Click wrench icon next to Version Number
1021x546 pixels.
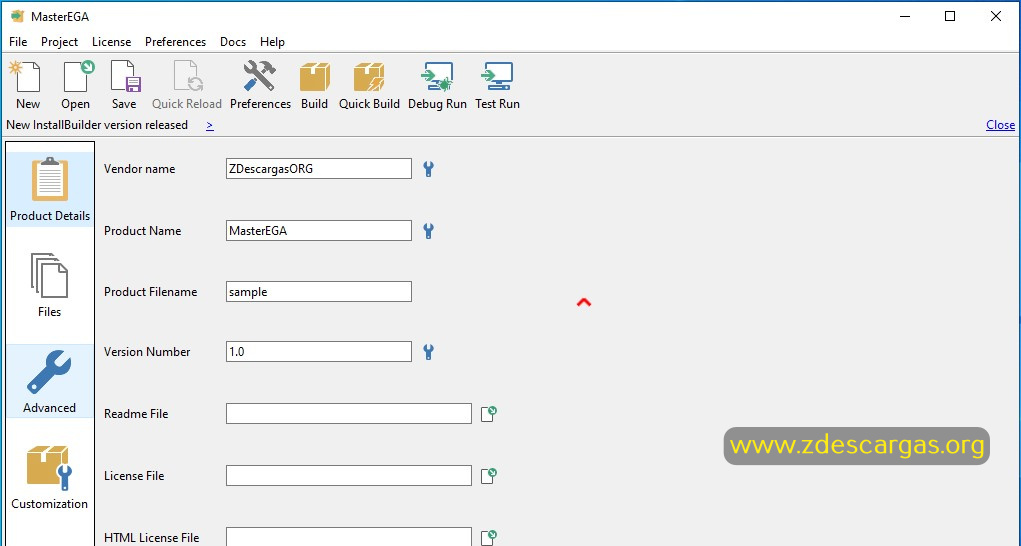tap(428, 352)
